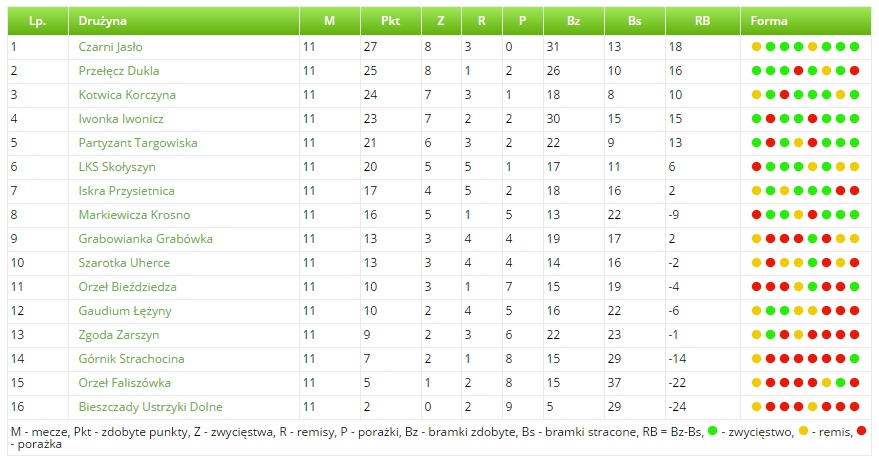Click the Bz column header
This screenshot has height=464, width=879.
click(x=573, y=20)
